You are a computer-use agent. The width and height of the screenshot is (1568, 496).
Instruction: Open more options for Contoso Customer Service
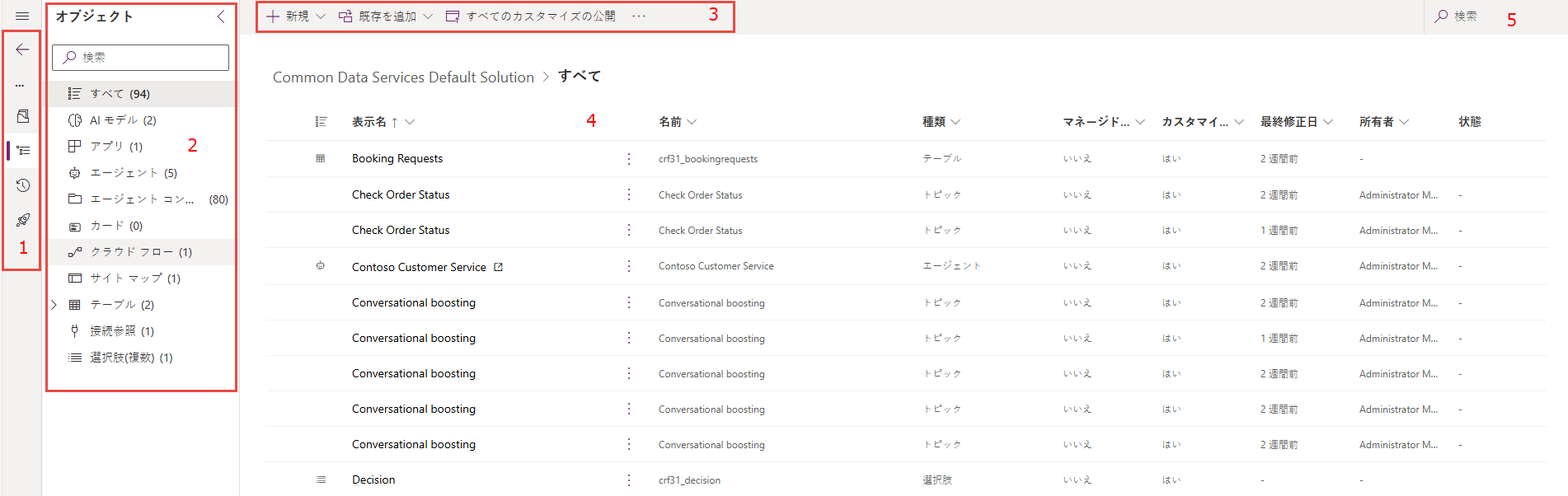[x=629, y=266]
